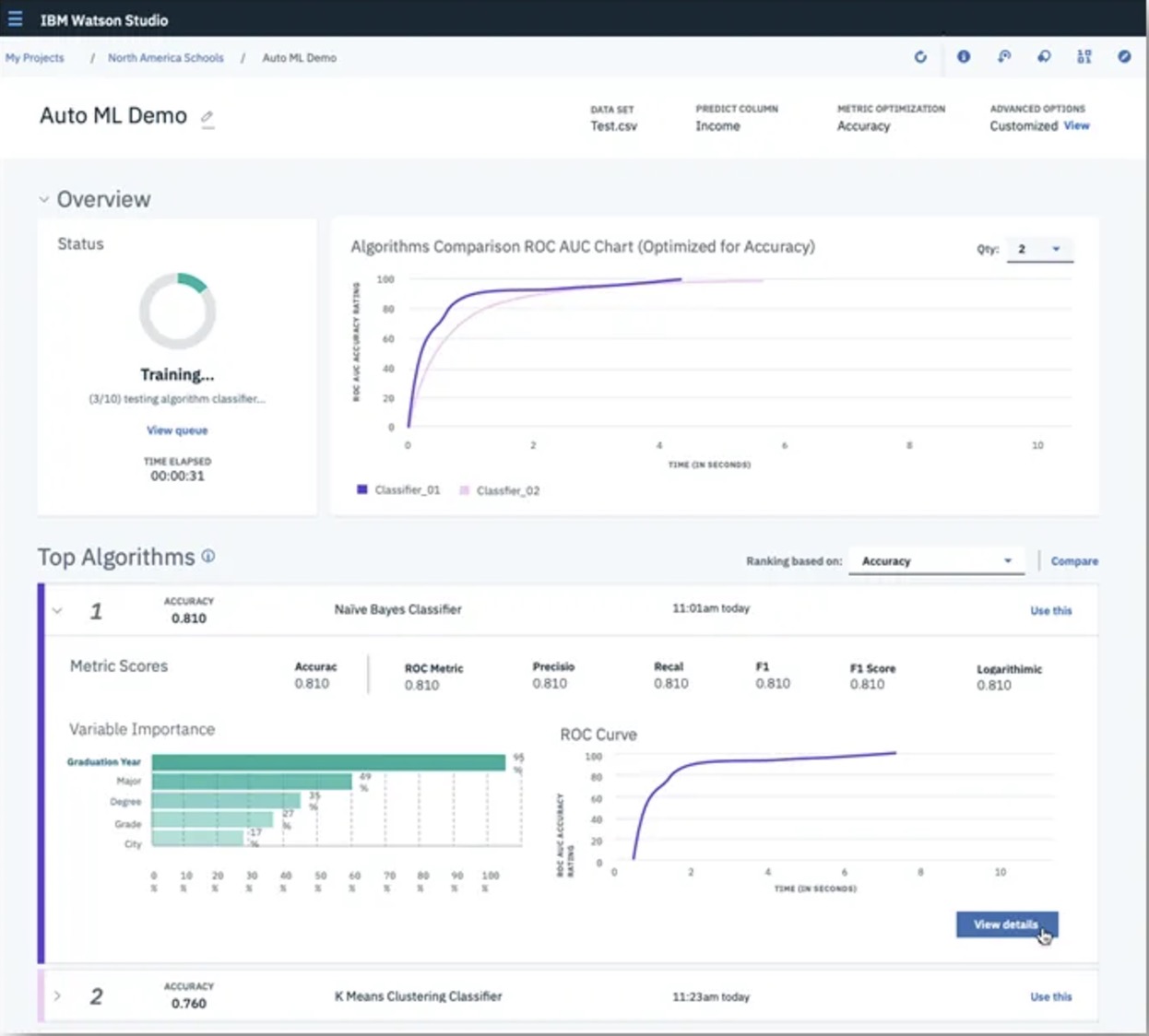
Task: Click the version history icon
Action: [x=1004, y=57]
